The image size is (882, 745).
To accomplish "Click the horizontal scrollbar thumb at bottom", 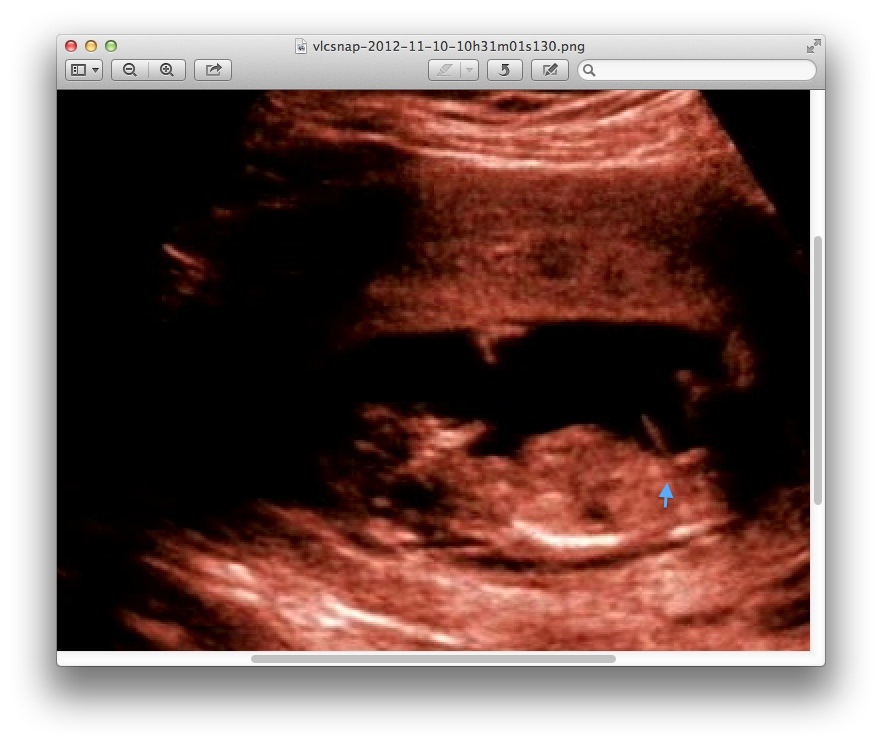I will pos(433,659).
